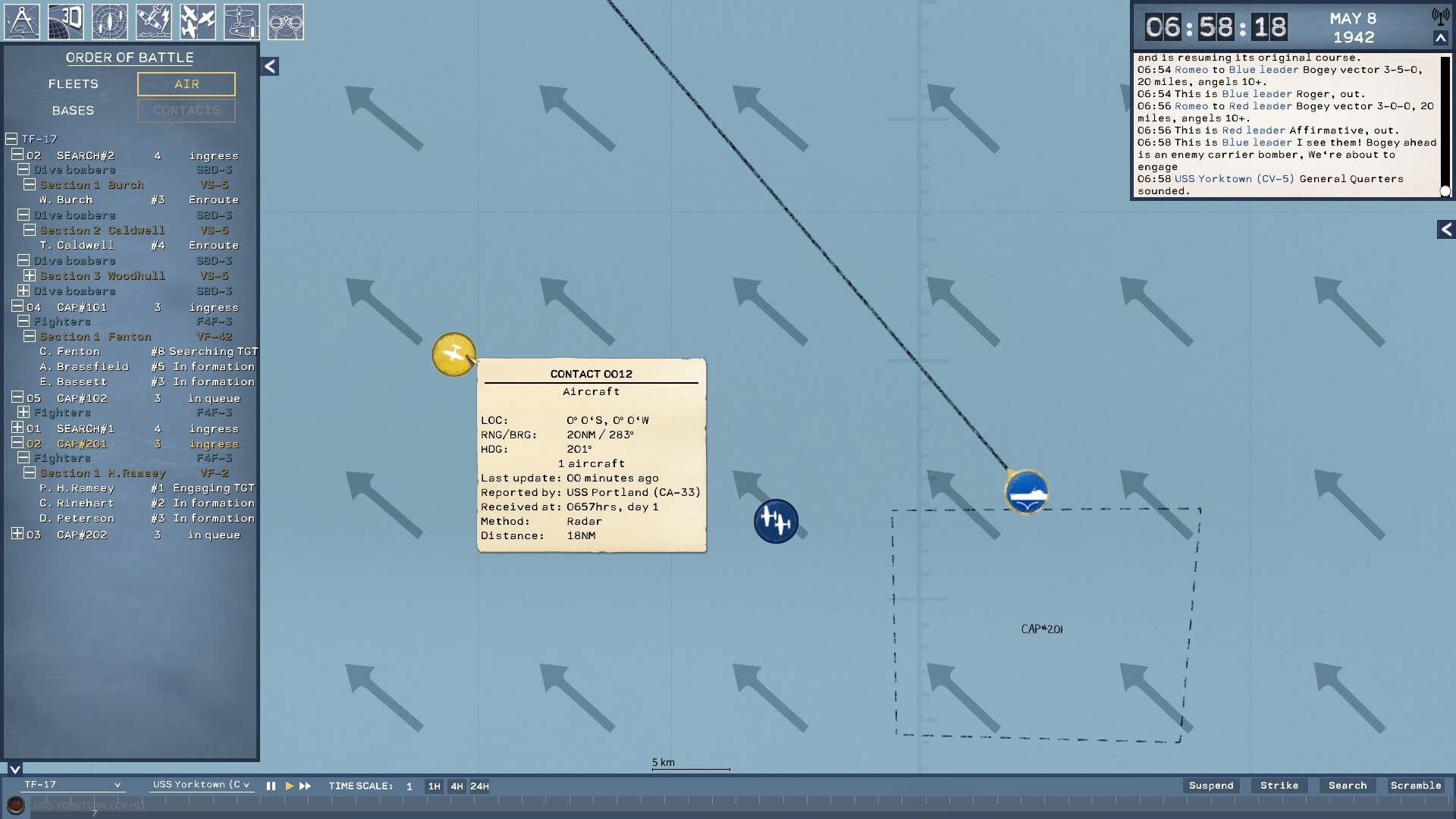Select the blue CAP fighters map marker
Screen dimensions: 1456x819
(776, 521)
